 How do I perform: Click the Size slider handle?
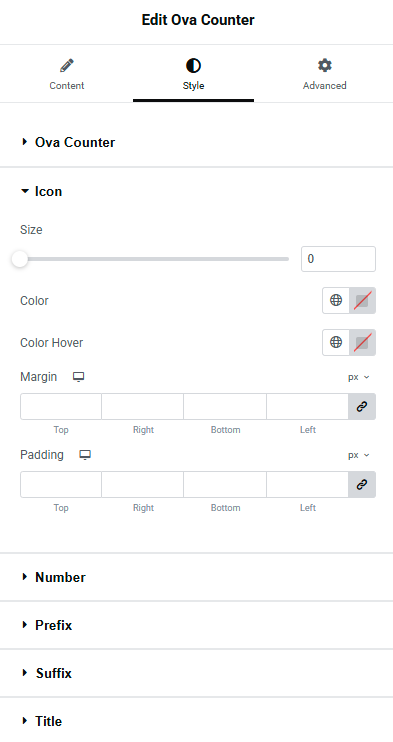click(x=20, y=259)
